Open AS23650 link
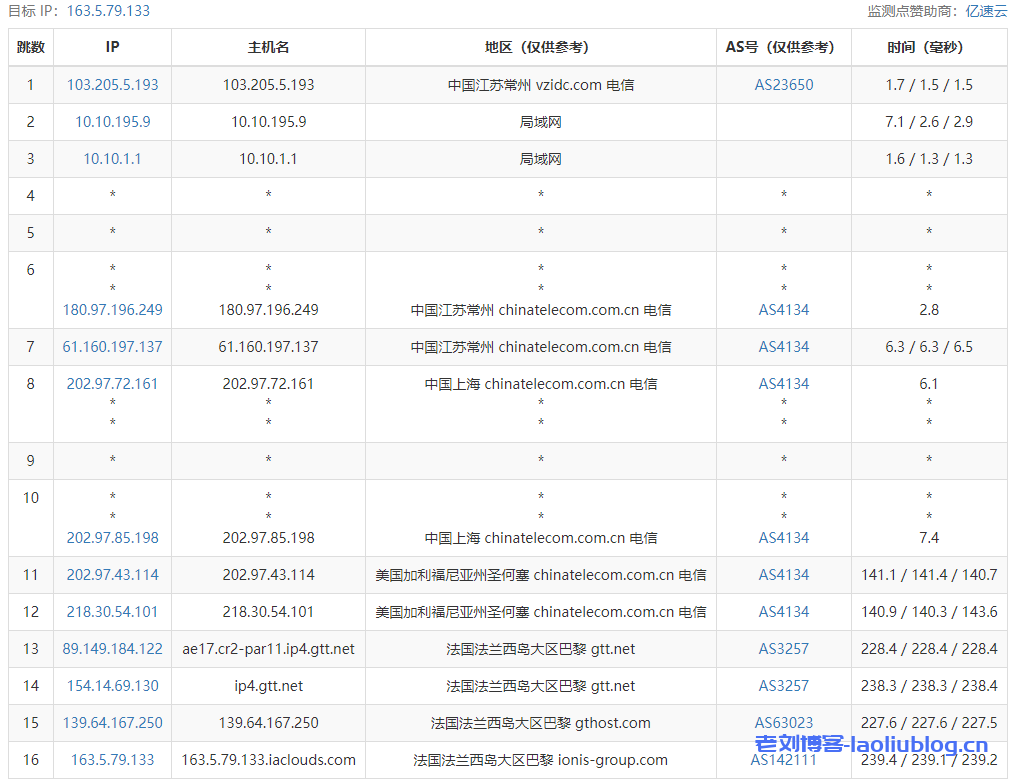The width and height of the screenshot is (1014, 782). coord(783,85)
